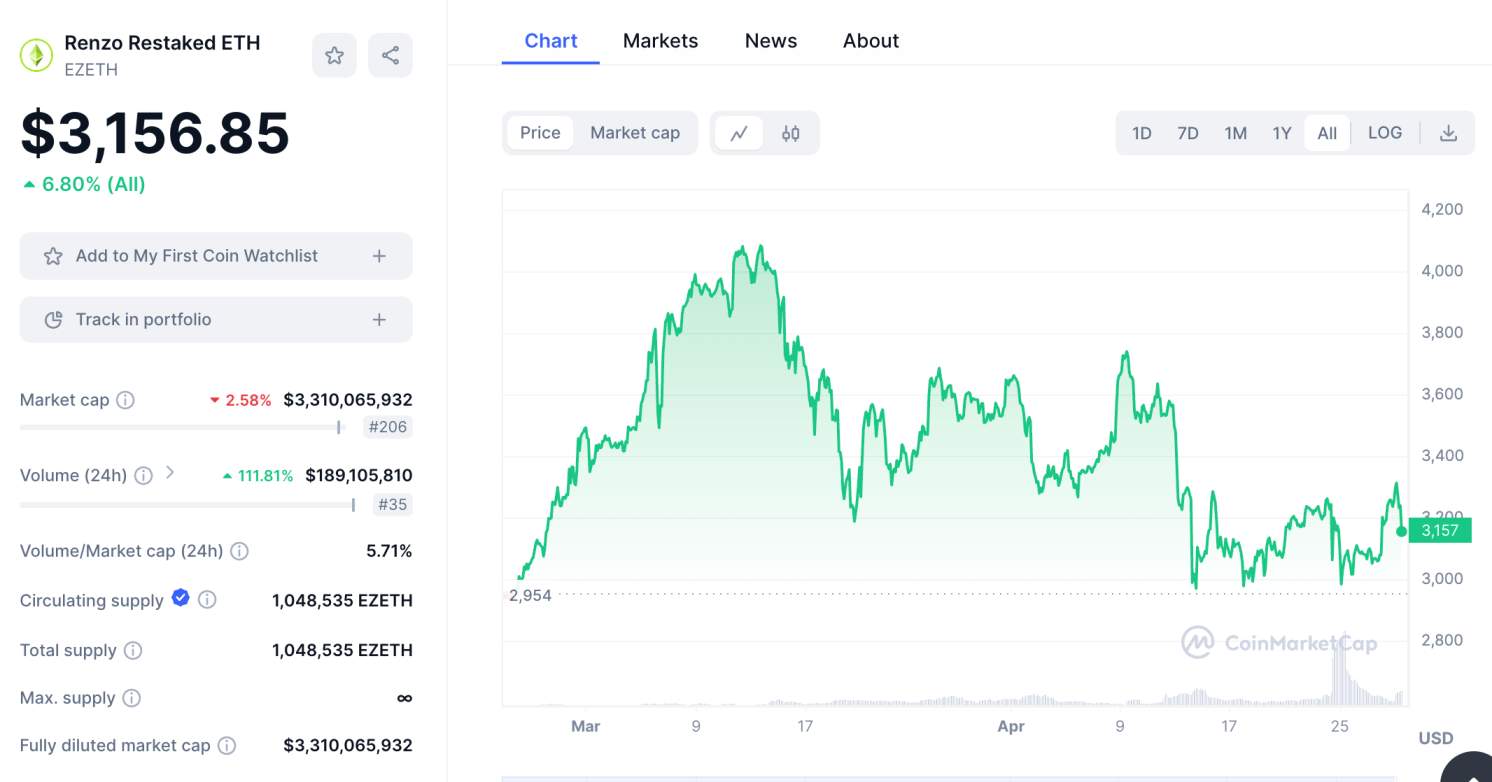Open the Markets tab

coord(661,41)
